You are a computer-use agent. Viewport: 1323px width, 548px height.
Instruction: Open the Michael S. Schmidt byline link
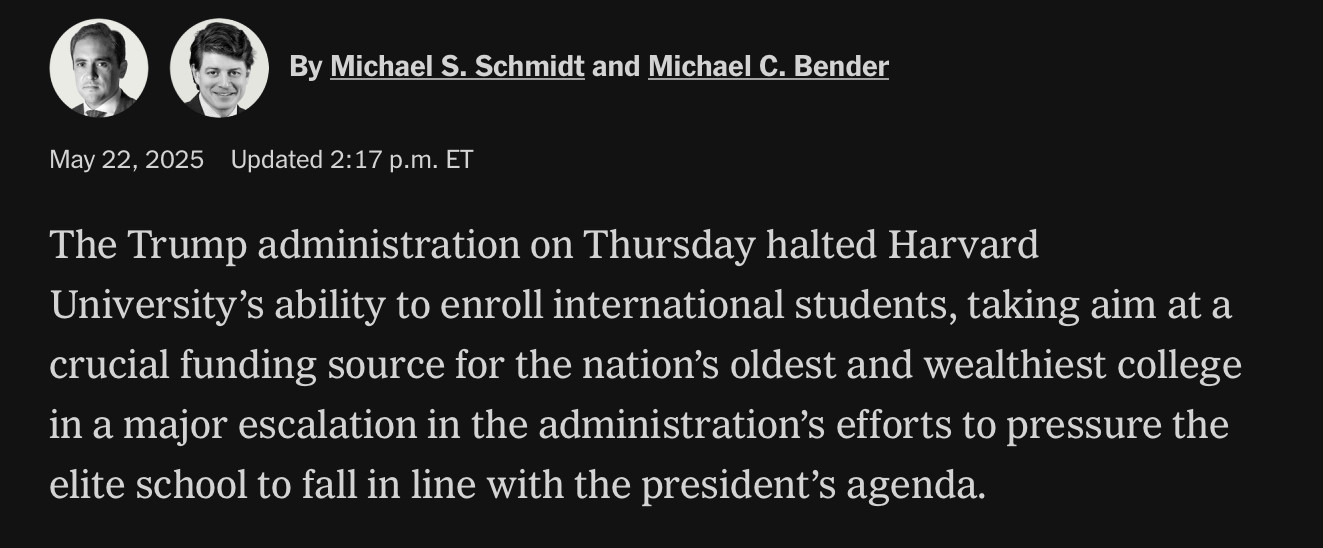pos(457,67)
